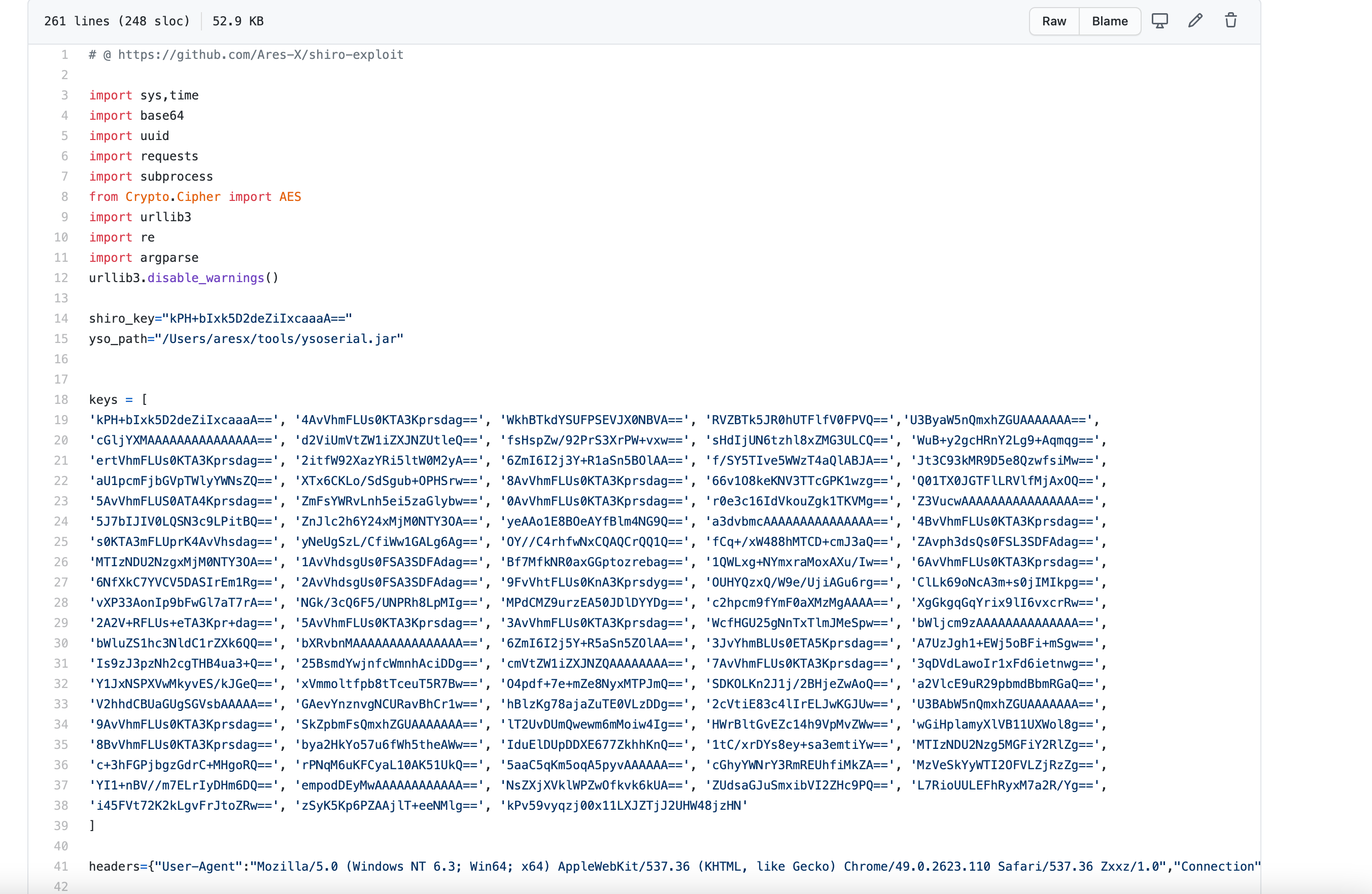The height and width of the screenshot is (894, 1372).
Task: Click the 52.9 KB file size label
Action: click(237, 21)
